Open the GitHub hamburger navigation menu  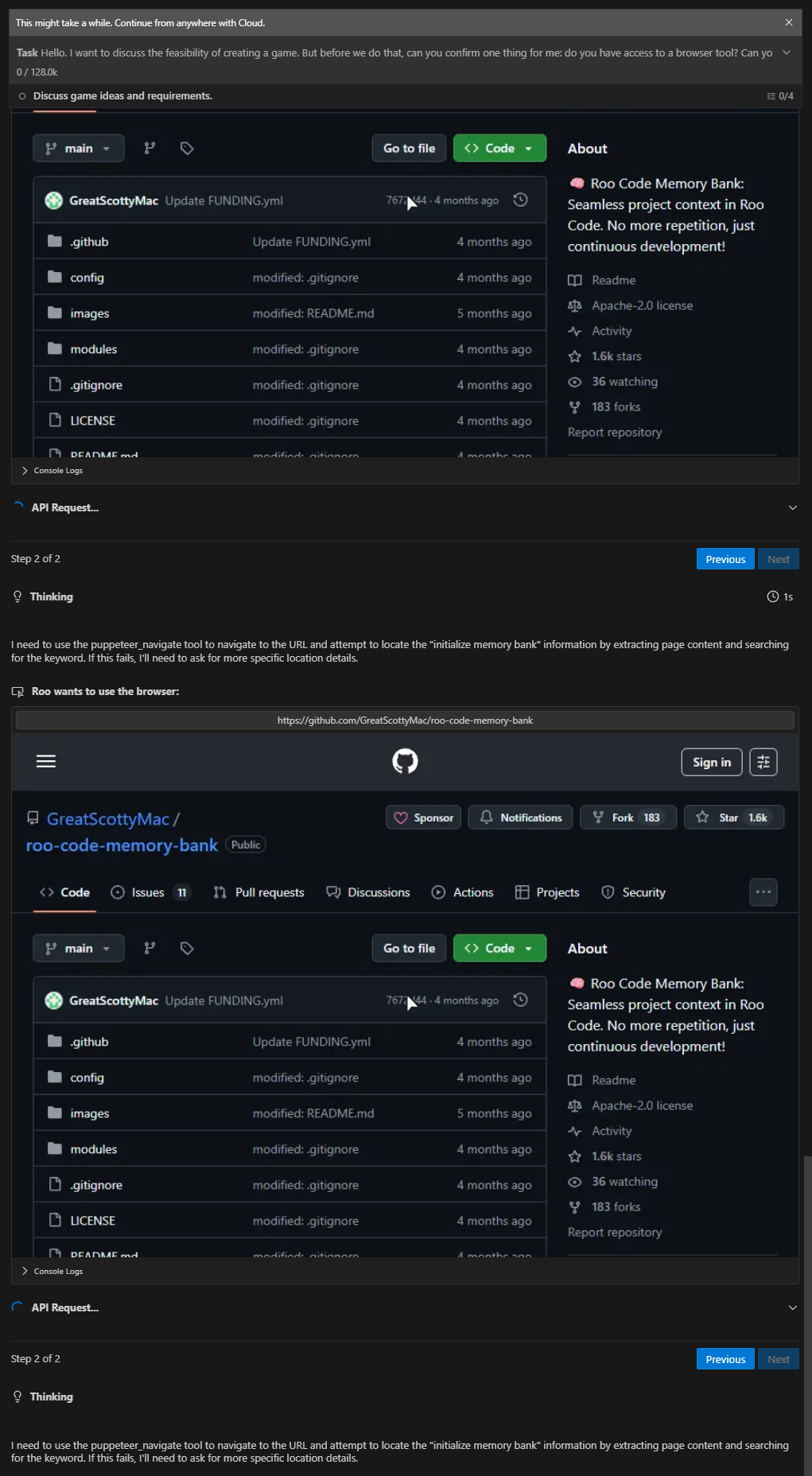pos(46,761)
